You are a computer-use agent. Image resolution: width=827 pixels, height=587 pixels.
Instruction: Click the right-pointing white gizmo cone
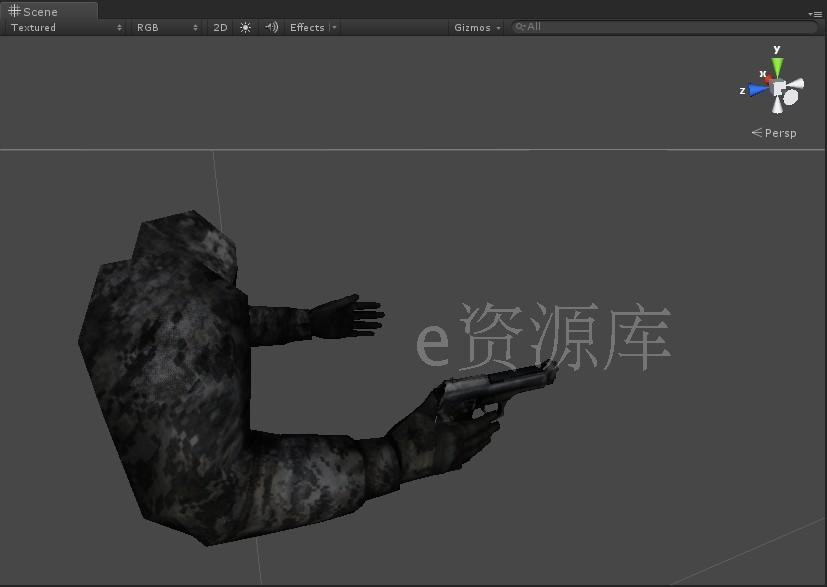click(x=795, y=83)
